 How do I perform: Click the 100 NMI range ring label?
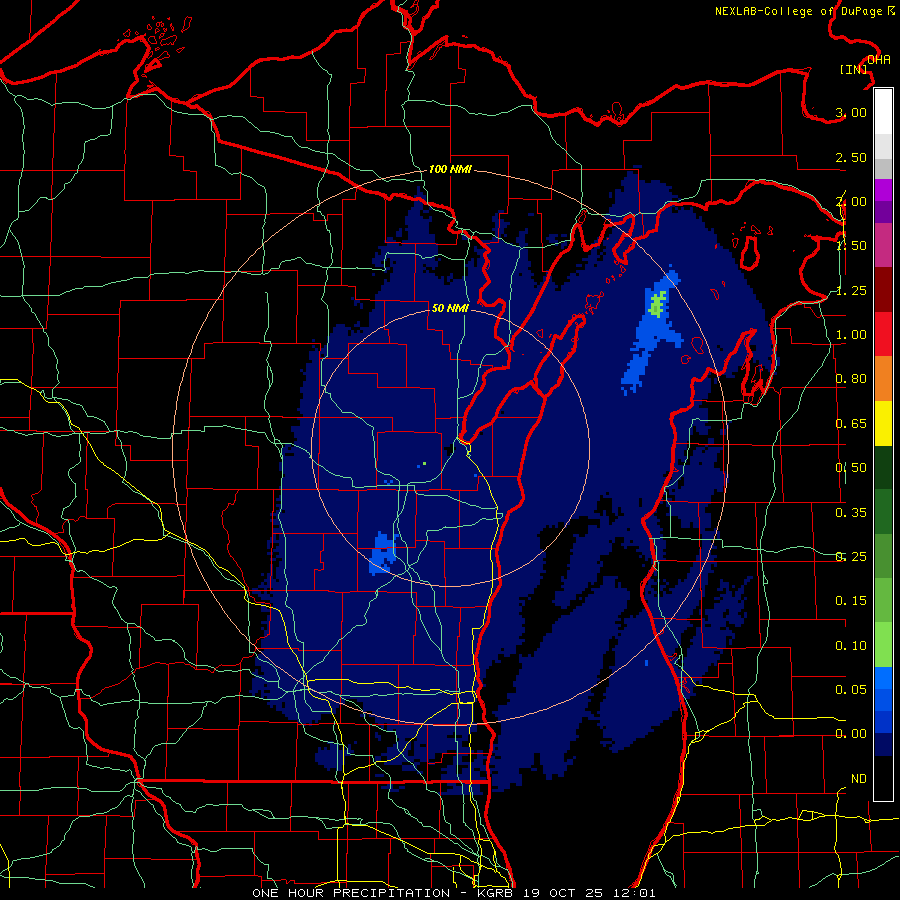coord(451,169)
